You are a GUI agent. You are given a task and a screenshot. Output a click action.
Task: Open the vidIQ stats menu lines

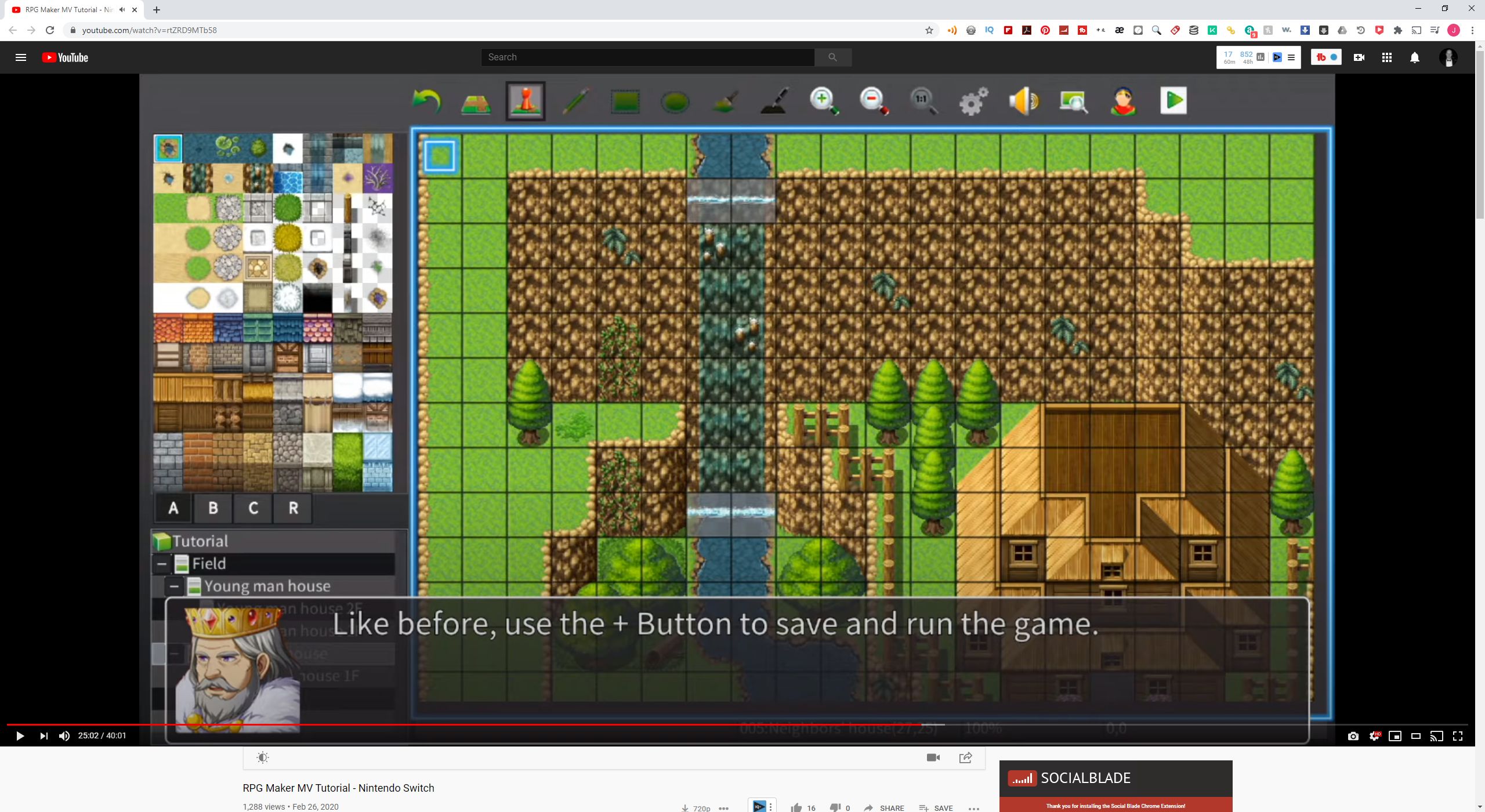(x=1291, y=57)
